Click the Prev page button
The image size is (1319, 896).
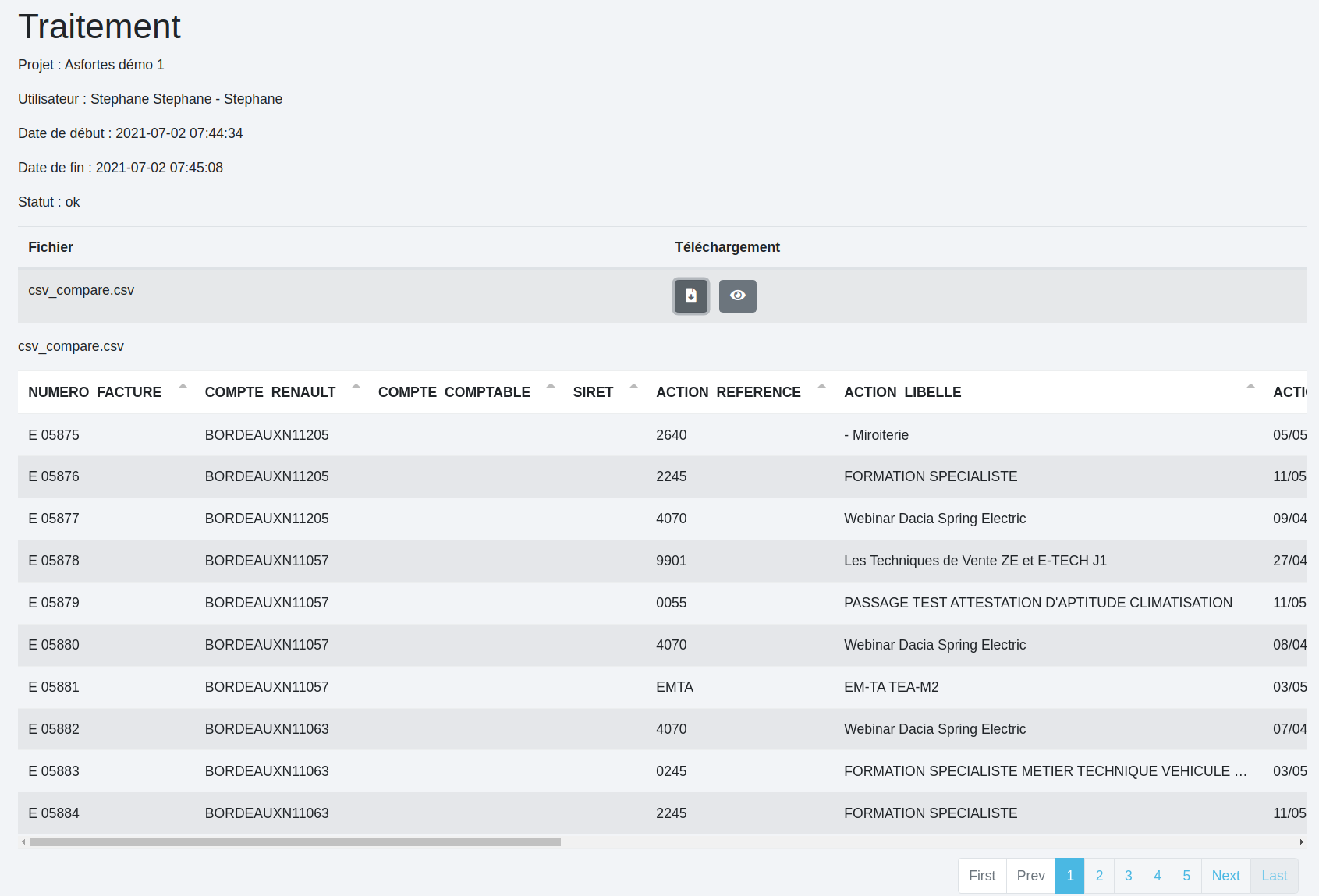pos(1030,876)
